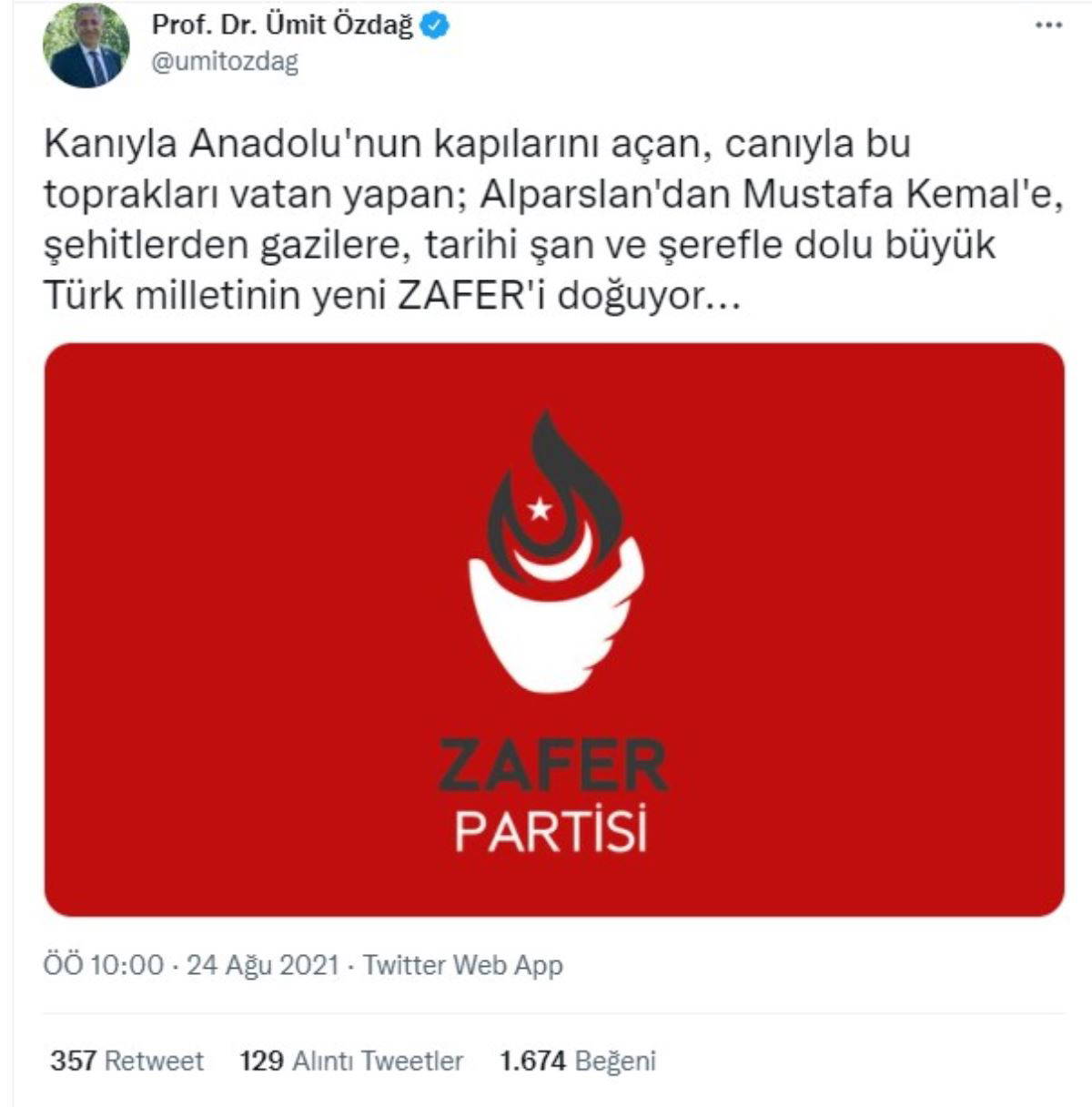The image size is (1092, 1107).
Task: Click the blue verified badge
Action: click(x=435, y=26)
